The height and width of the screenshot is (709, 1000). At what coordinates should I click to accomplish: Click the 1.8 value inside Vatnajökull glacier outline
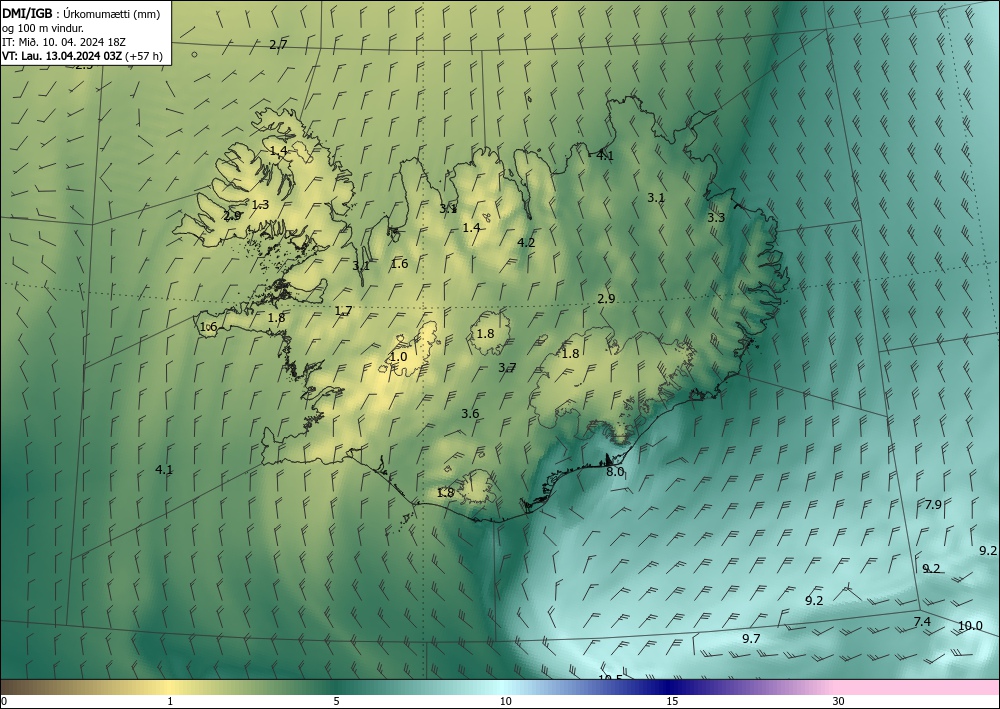point(570,354)
